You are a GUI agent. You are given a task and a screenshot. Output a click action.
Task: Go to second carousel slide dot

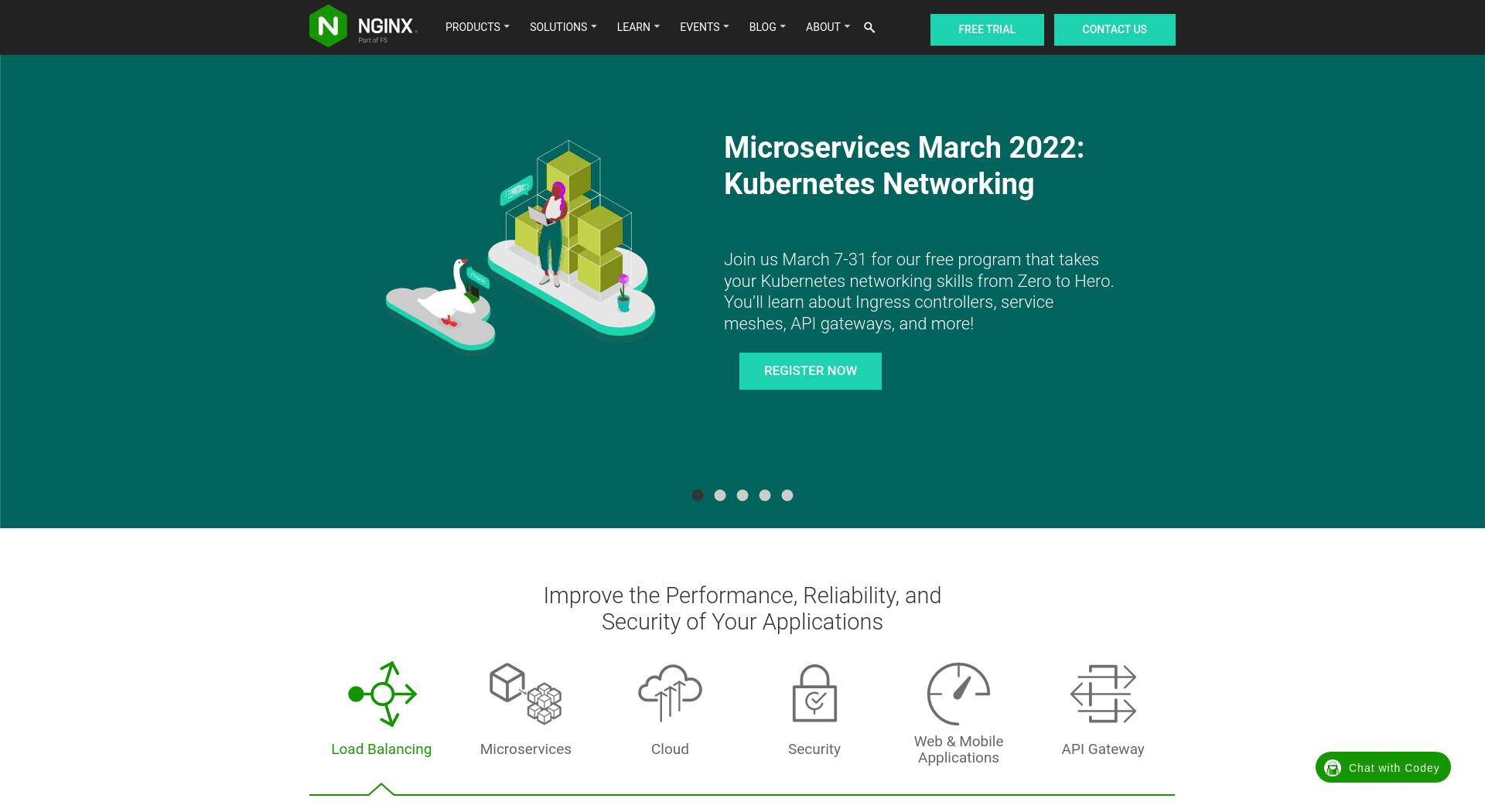720,495
